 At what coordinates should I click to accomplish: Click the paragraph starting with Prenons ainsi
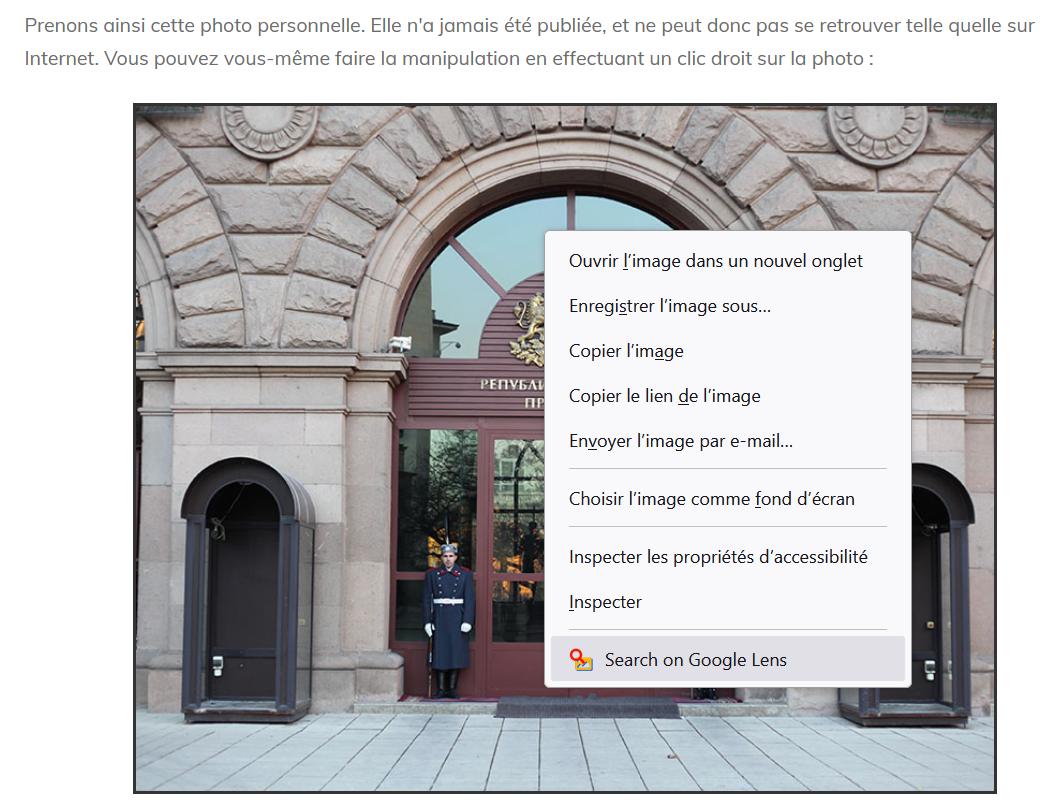click(x=529, y=42)
